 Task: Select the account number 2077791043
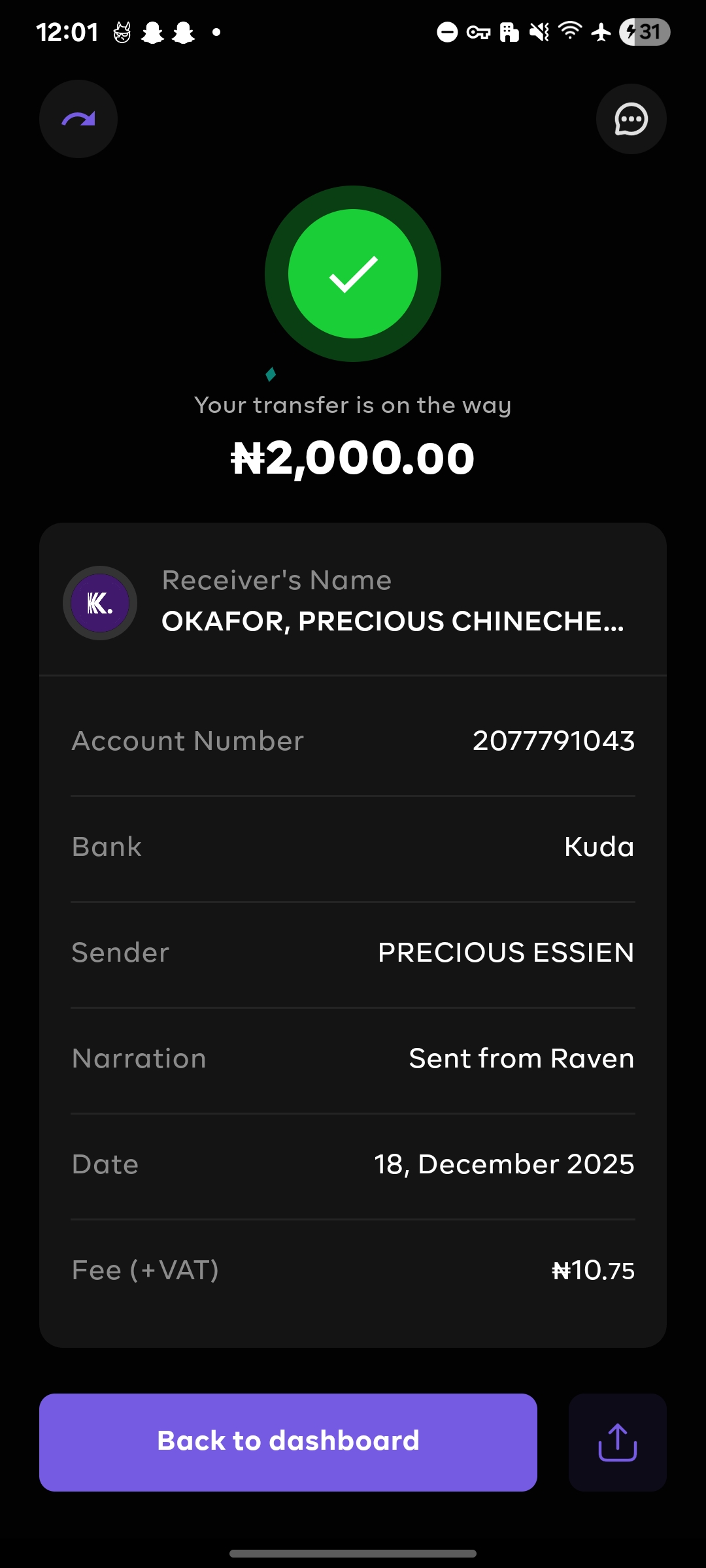[553, 741]
